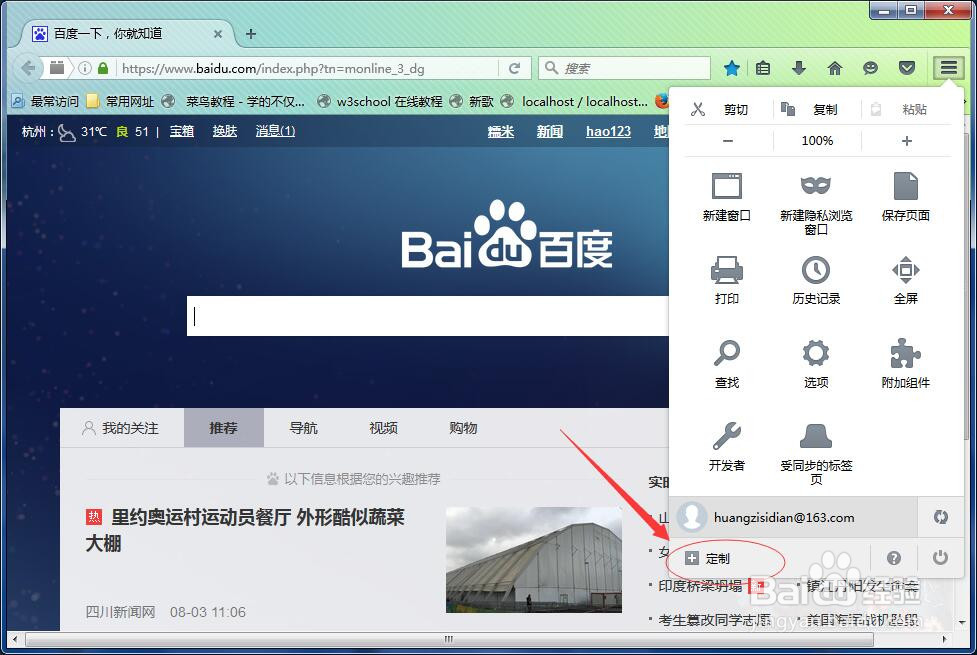
Task: Click the 定制 customize button
Action: 708,558
